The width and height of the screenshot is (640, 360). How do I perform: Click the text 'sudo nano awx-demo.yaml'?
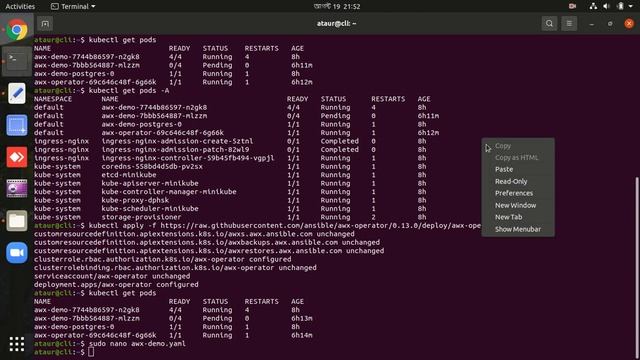click(x=137, y=344)
